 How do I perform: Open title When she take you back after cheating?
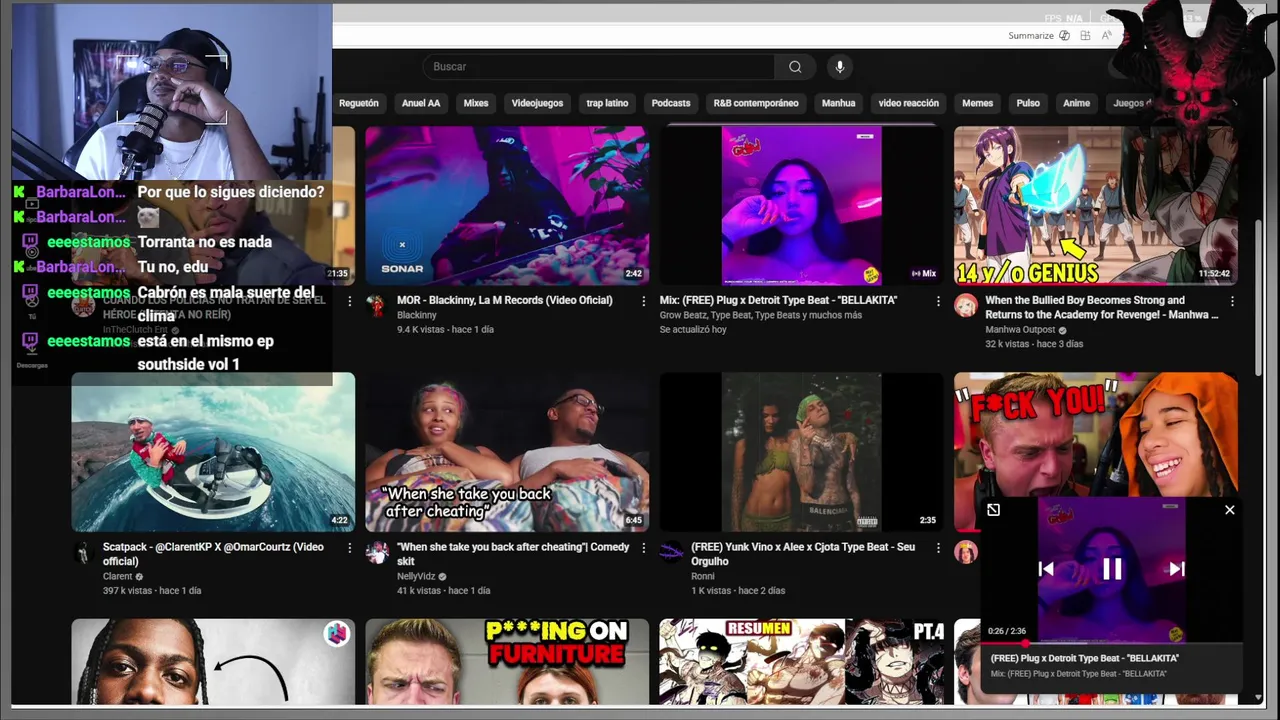[x=513, y=554]
